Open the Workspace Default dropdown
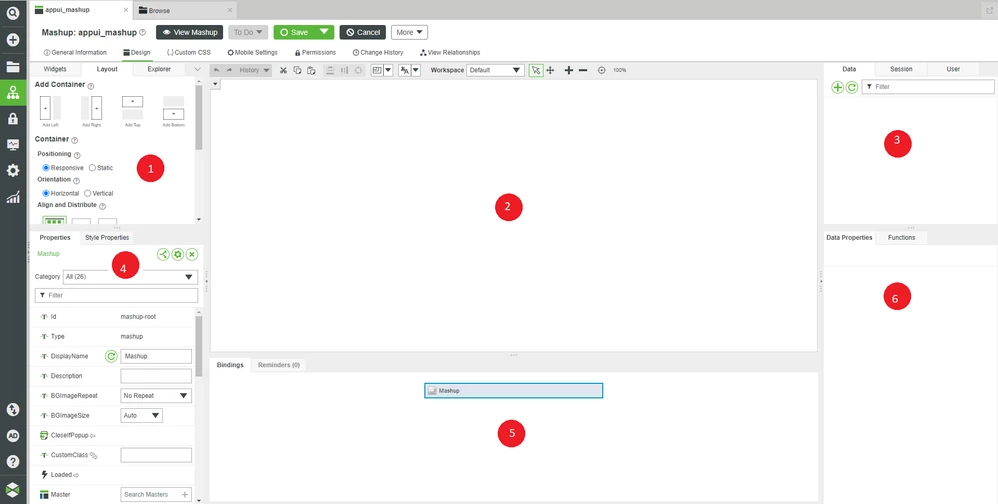Viewport: 998px width, 504px height. (x=495, y=70)
